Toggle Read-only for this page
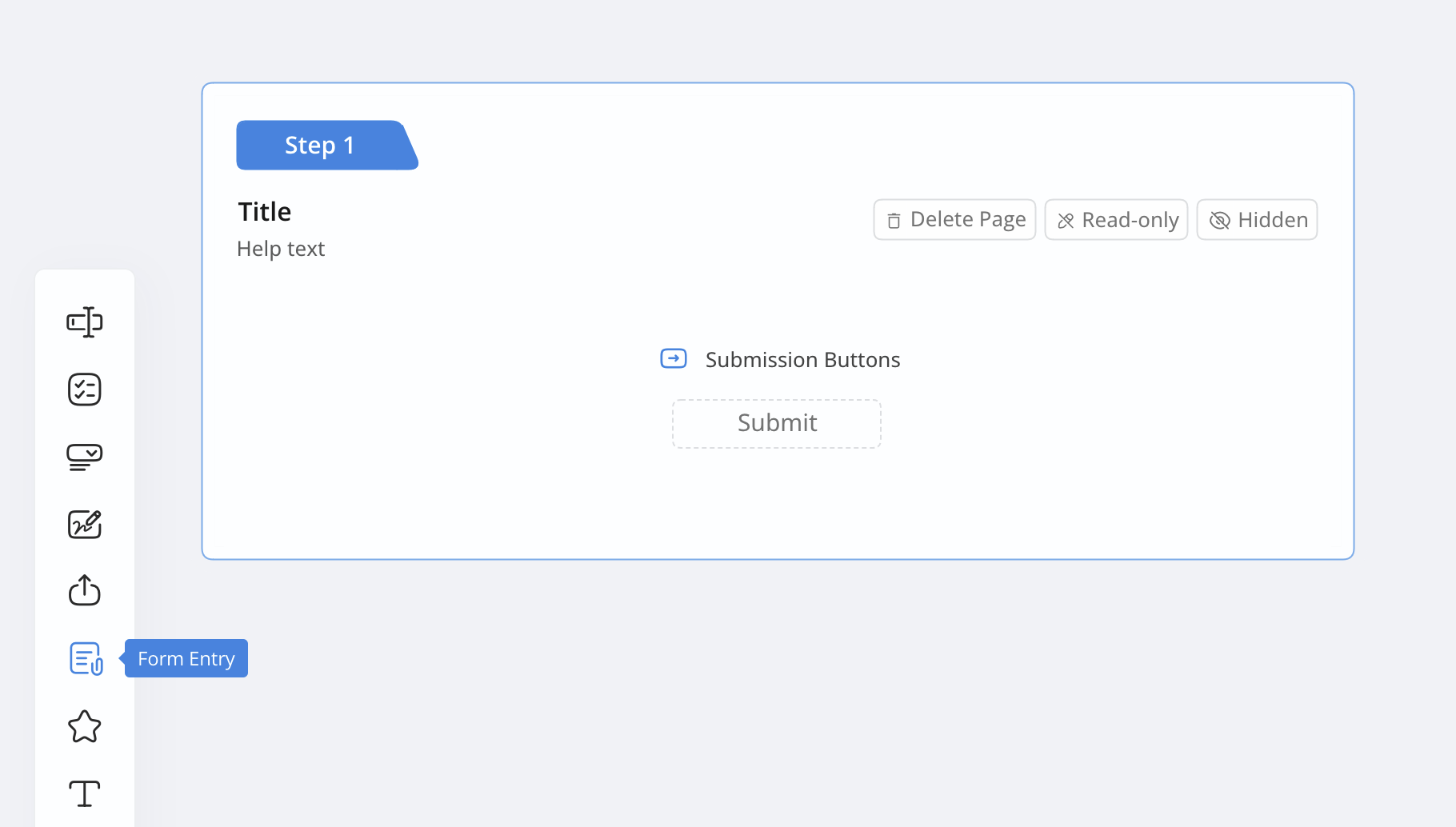The image size is (1456, 827). click(1116, 220)
